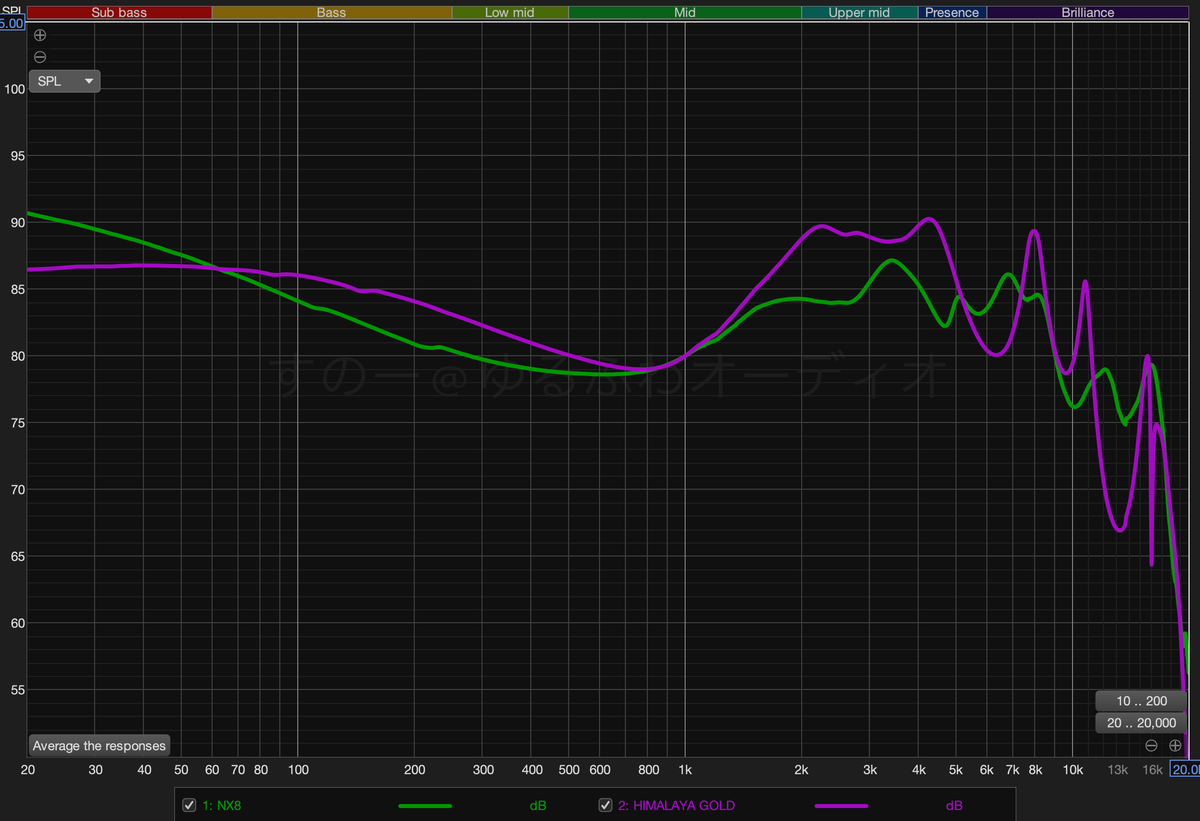Click the 200 label on the frequency axis
Viewport: 1200px width, 821px height.
pos(415,770)
